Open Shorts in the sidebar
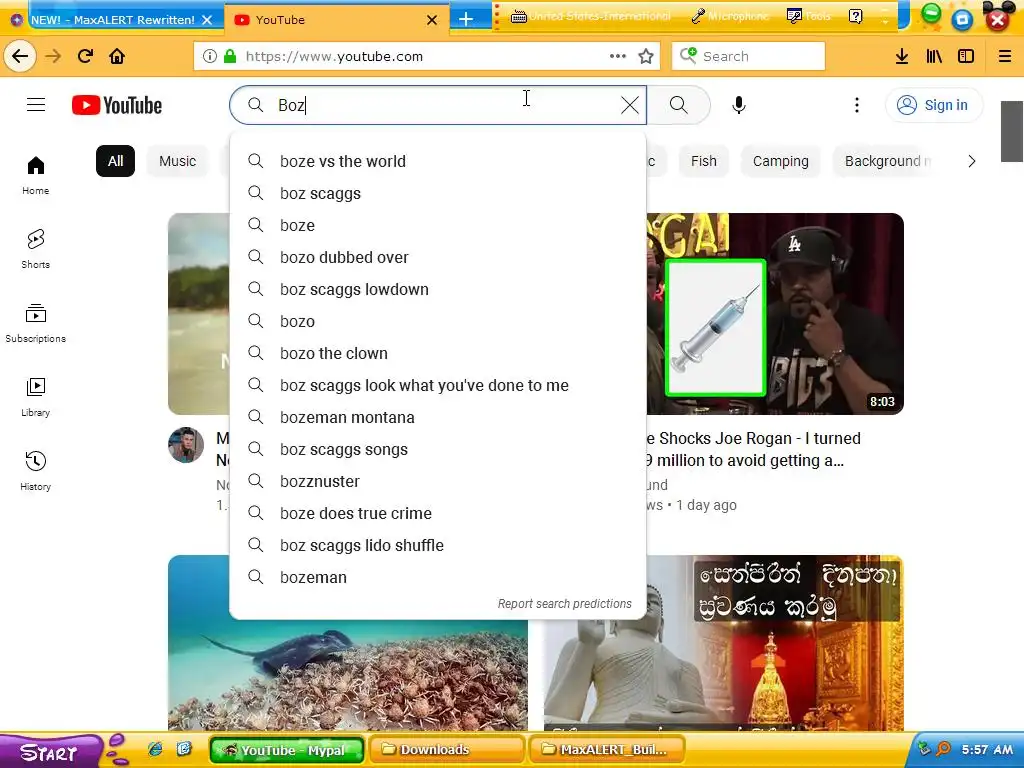The width and height of the screenshot is (1024, 768). (x=36, y=249)
